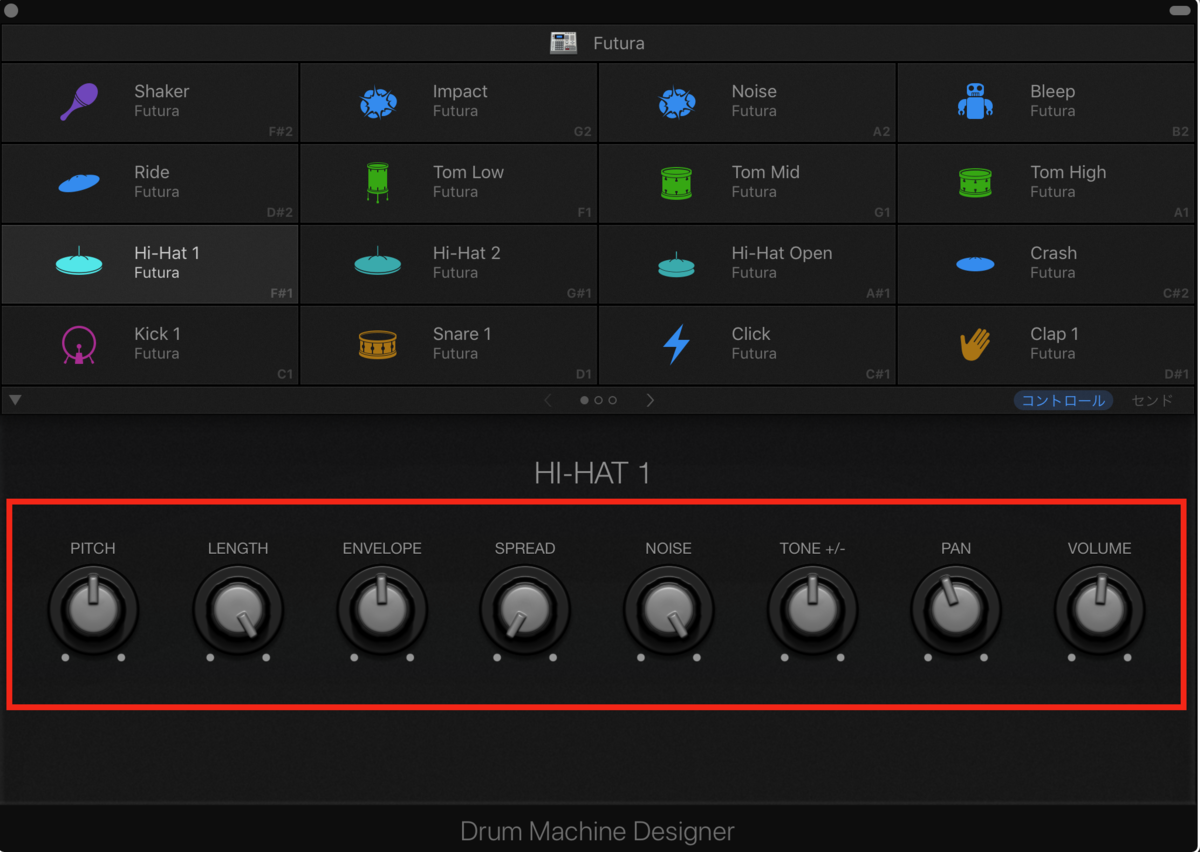Click the SPREAD knob

pos(525,610)
